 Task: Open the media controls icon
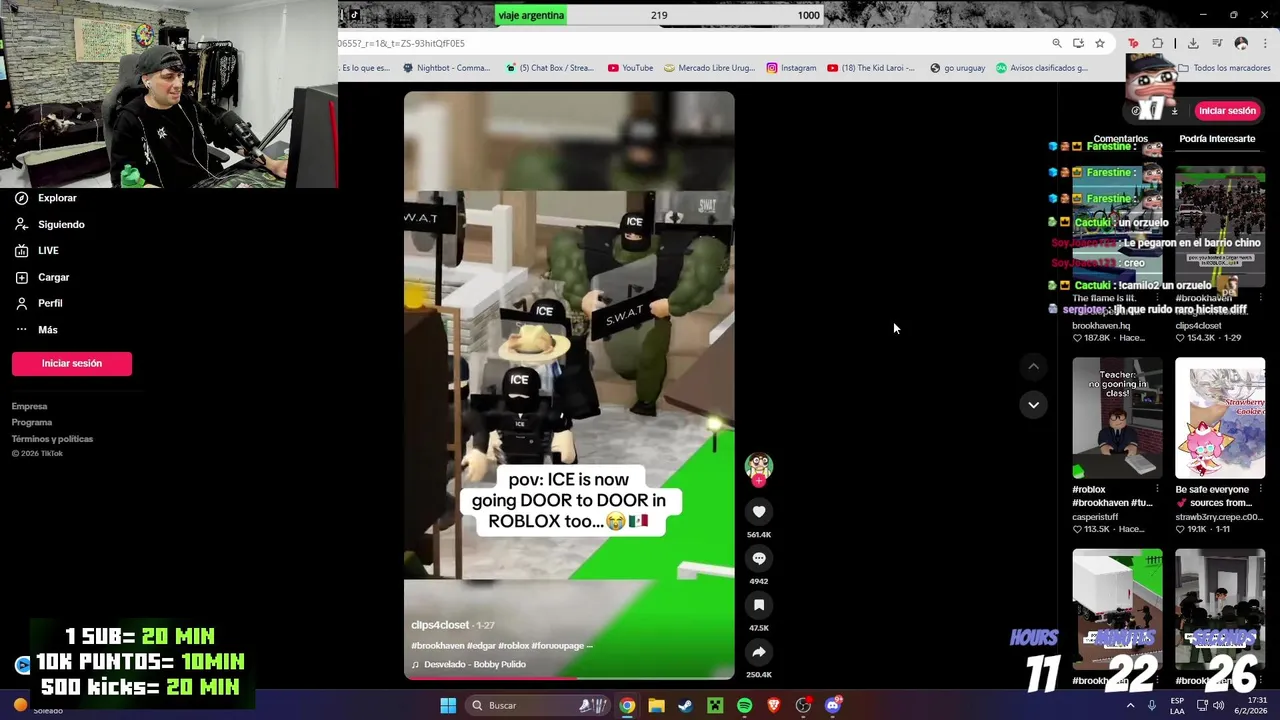point(1217,43)
